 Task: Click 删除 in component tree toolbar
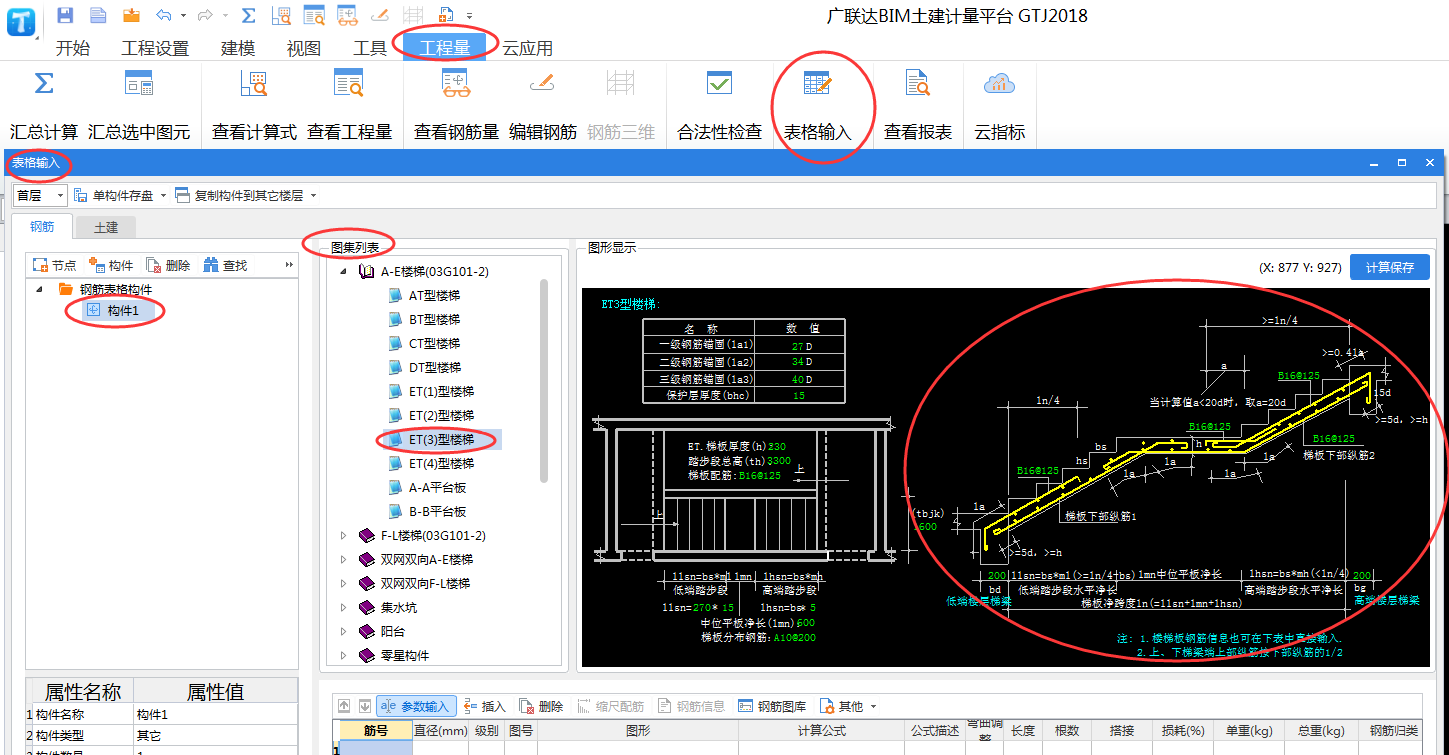[168, 265]
